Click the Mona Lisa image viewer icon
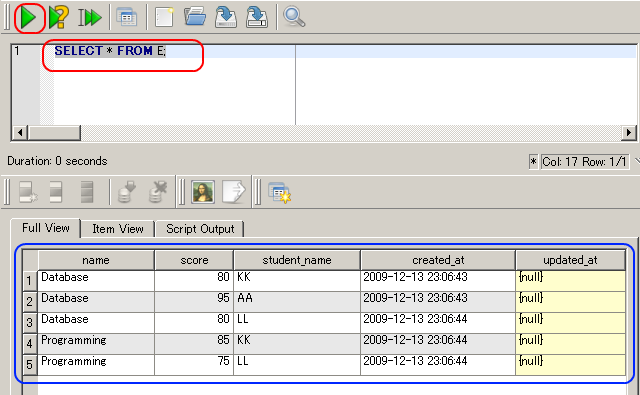The width and height of the screenshot is (640, 395). (x=203, y=192)
